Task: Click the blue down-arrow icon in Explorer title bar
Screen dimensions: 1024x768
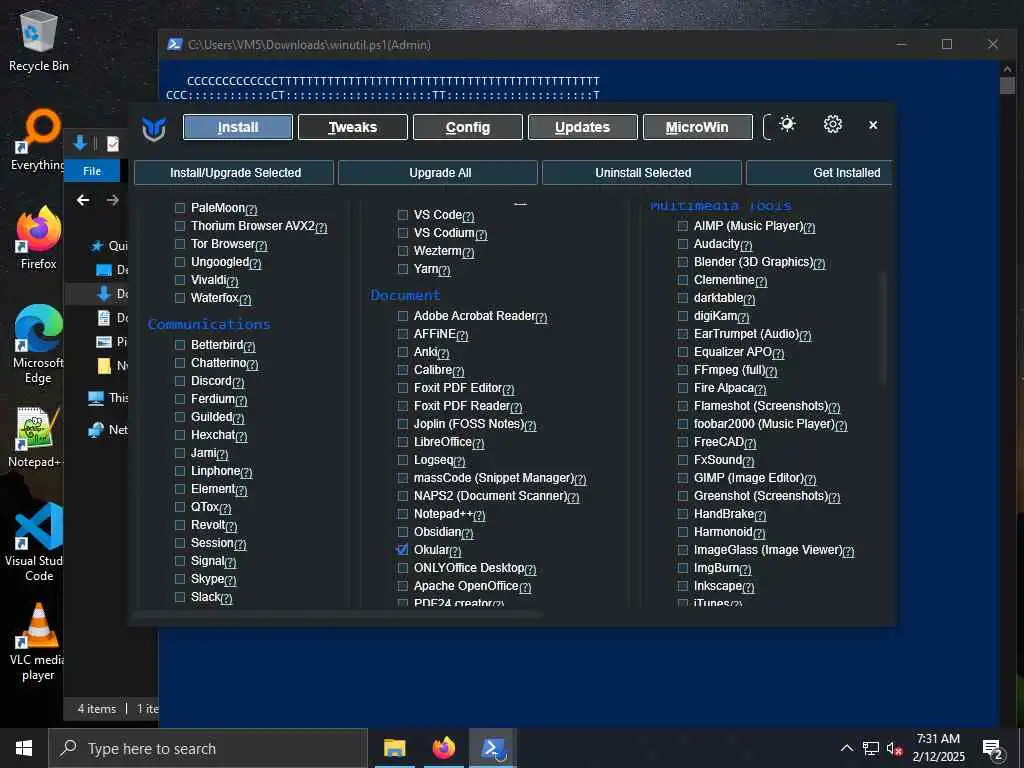Action: [x=80, y=143]
